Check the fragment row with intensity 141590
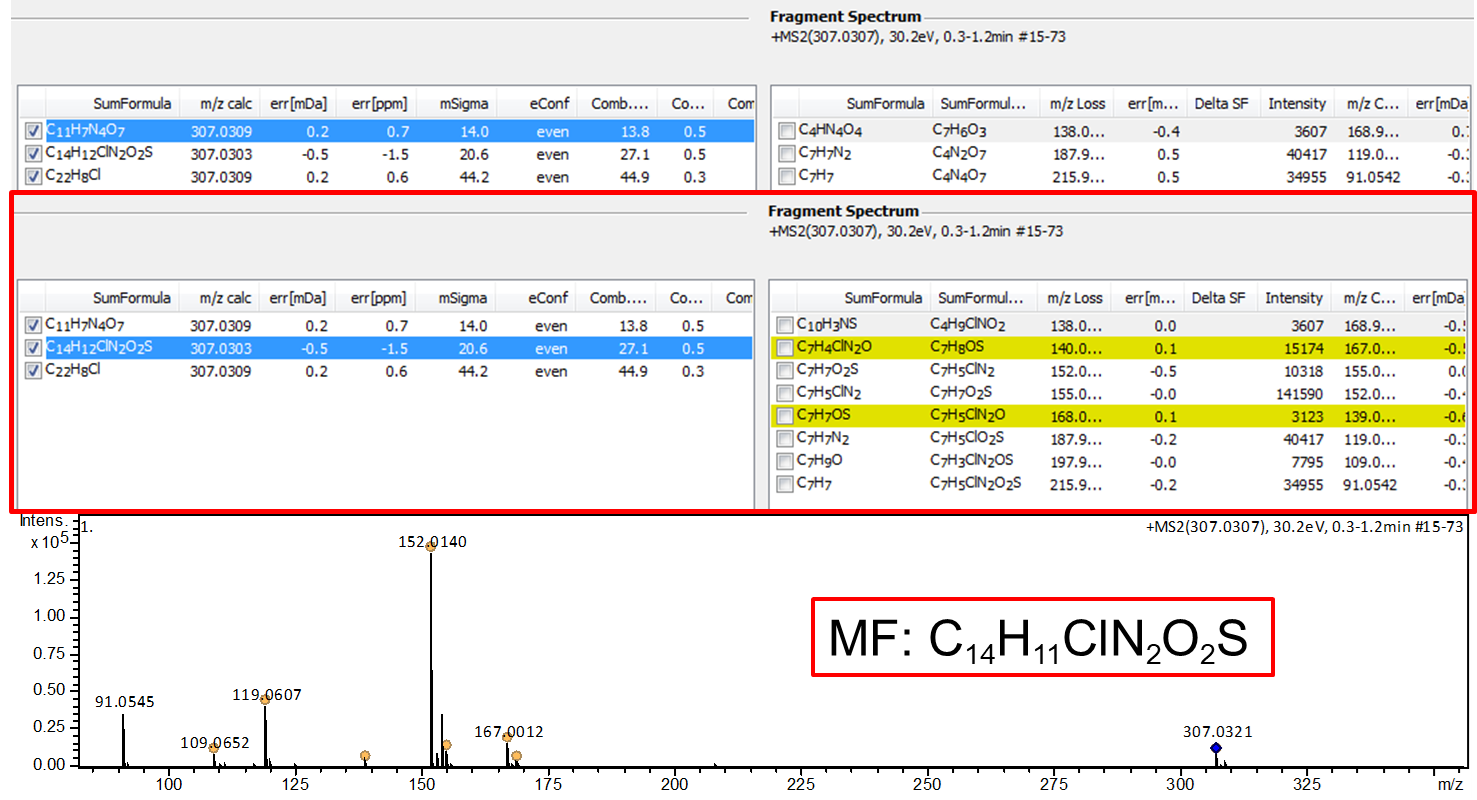 click(x=785, y=393)
